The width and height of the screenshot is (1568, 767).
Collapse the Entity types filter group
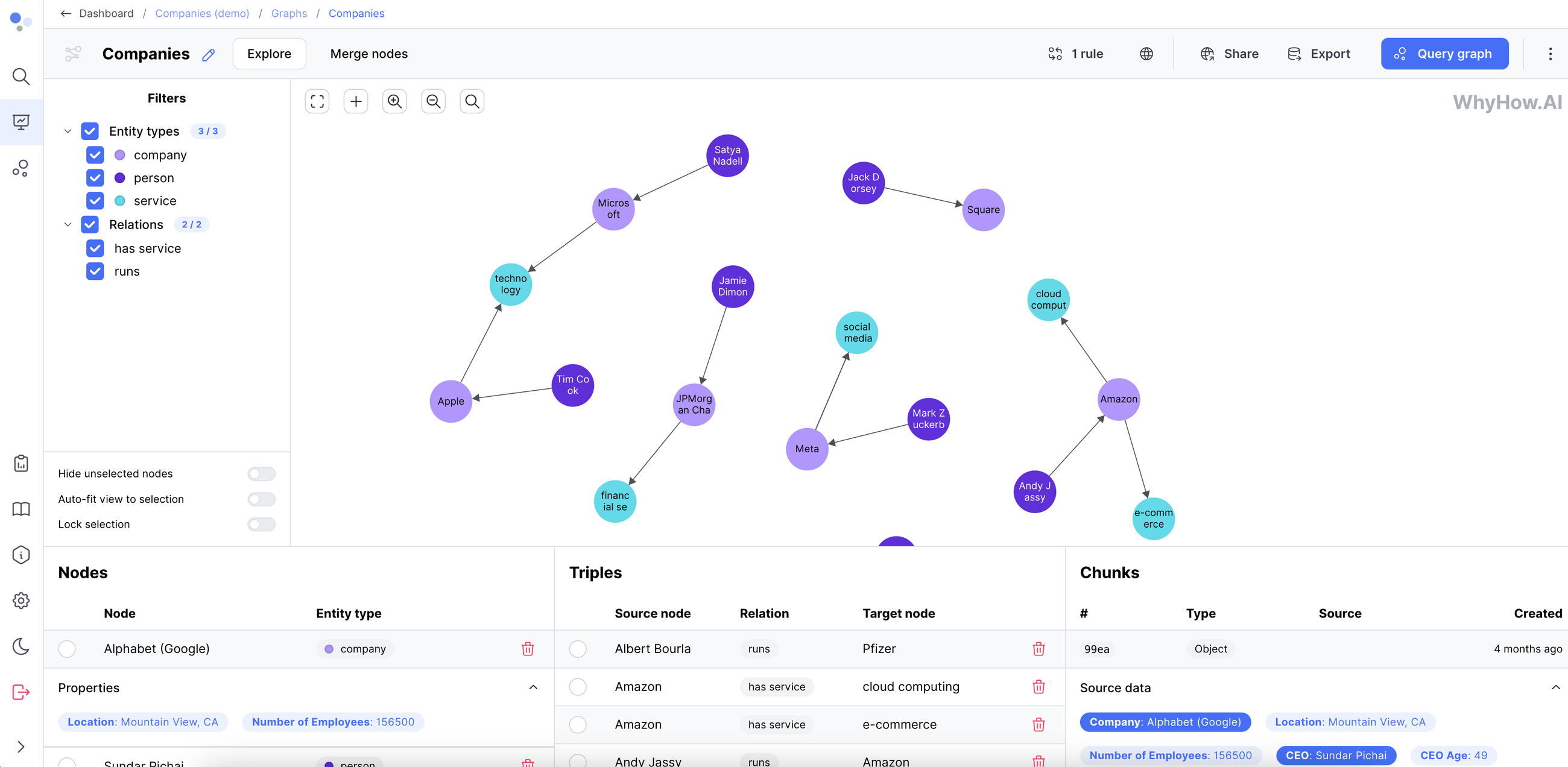tap(68, 131)
